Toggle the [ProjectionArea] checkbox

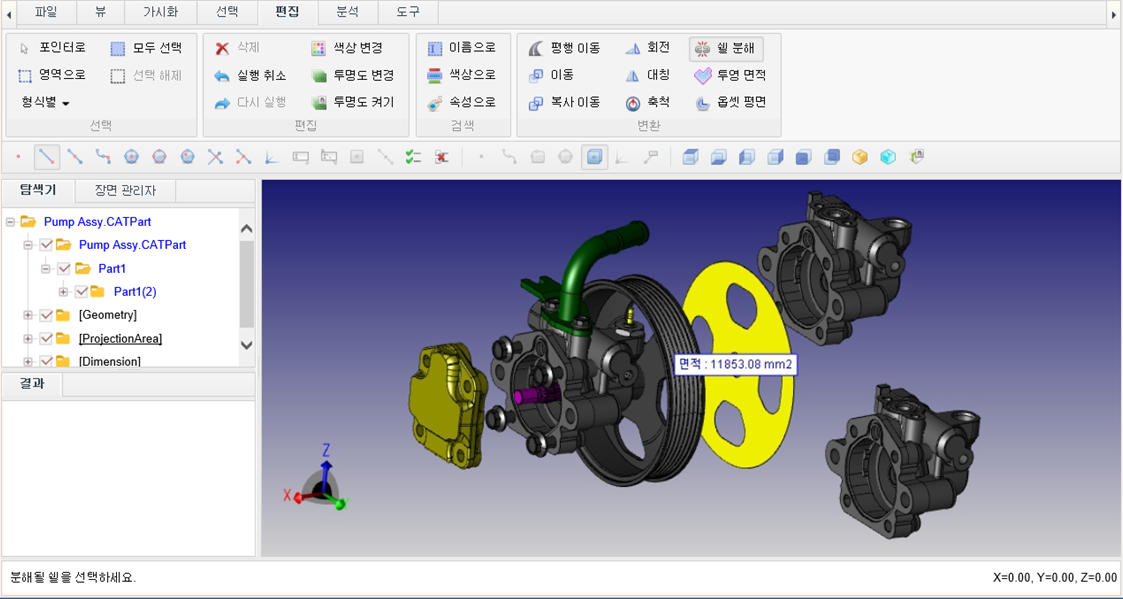pos(46,339)
